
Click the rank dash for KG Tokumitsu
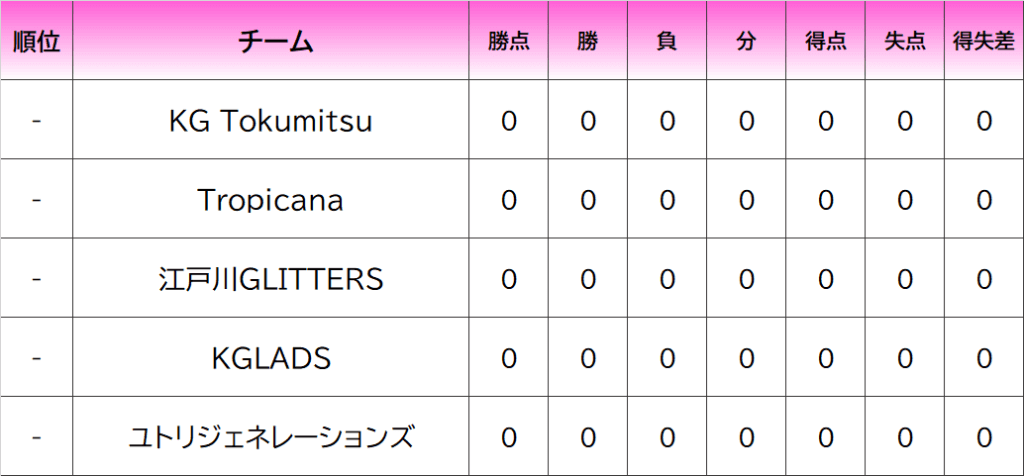click(36, 122)
